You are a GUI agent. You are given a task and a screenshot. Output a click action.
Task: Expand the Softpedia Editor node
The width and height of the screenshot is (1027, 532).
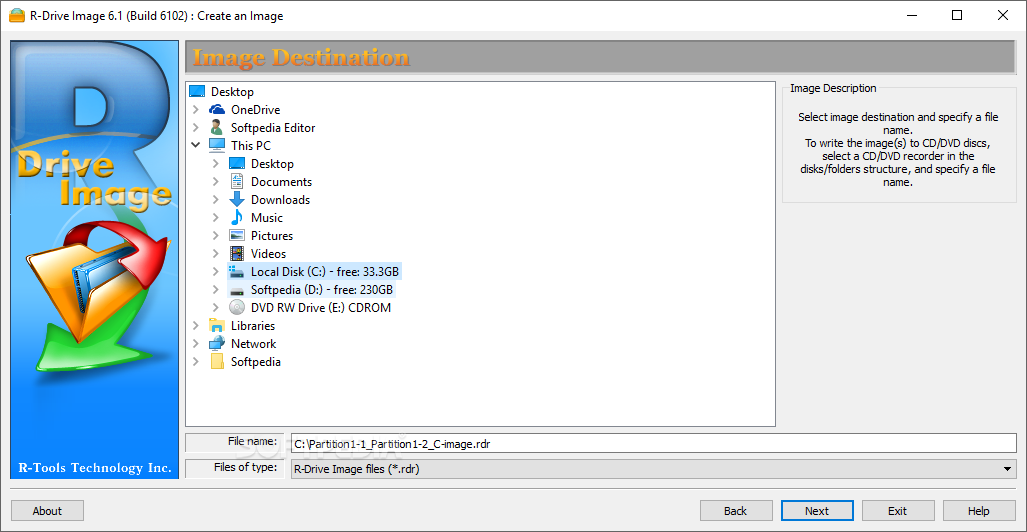click(196, 128)
